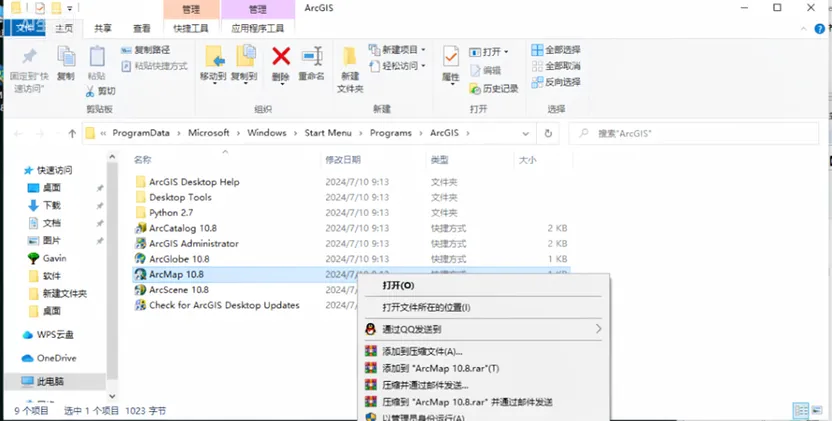This screenshot has height=421, width=832.
Task: Click the Up one level arrow
Action: point(72,134)
